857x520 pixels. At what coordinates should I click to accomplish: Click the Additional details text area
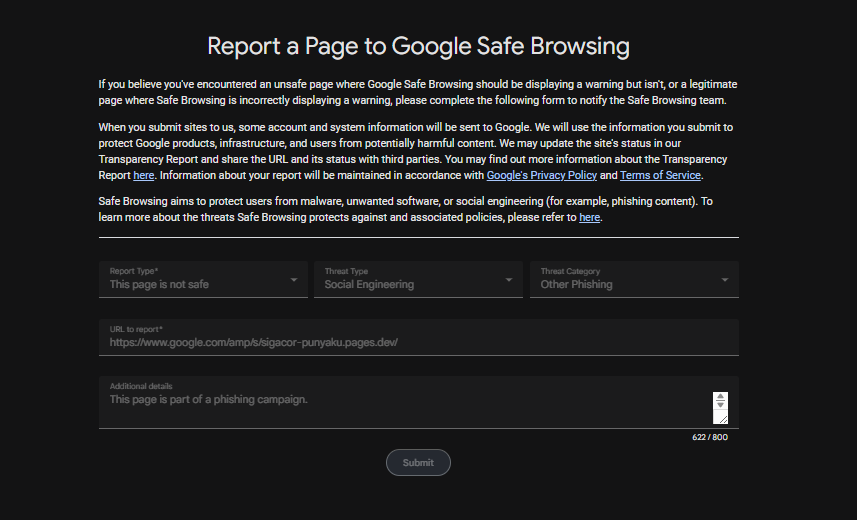coord(419,402)
